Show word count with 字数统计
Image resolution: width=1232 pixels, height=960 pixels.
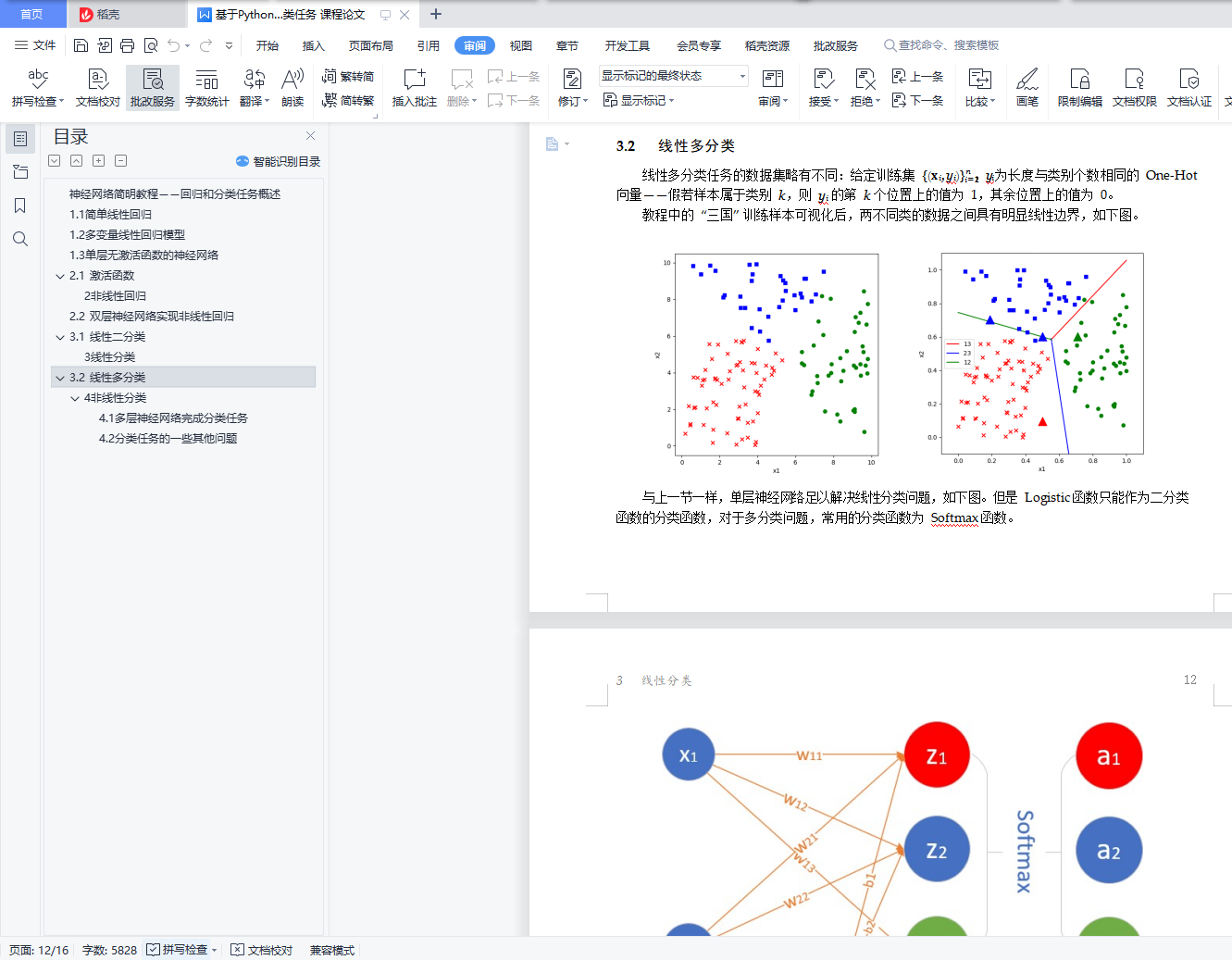click(x=207, y=88)
